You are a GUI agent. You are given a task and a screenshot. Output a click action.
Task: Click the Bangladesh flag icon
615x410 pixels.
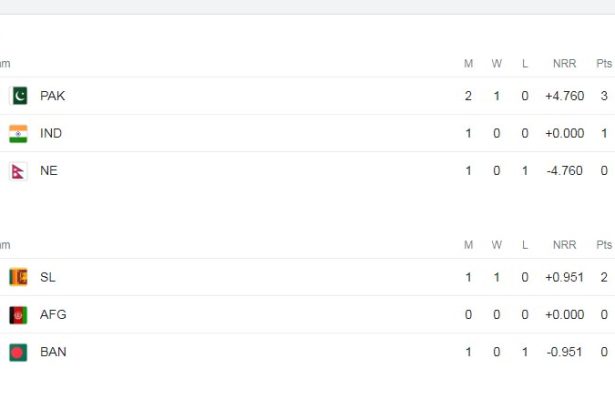pos(18,352)
